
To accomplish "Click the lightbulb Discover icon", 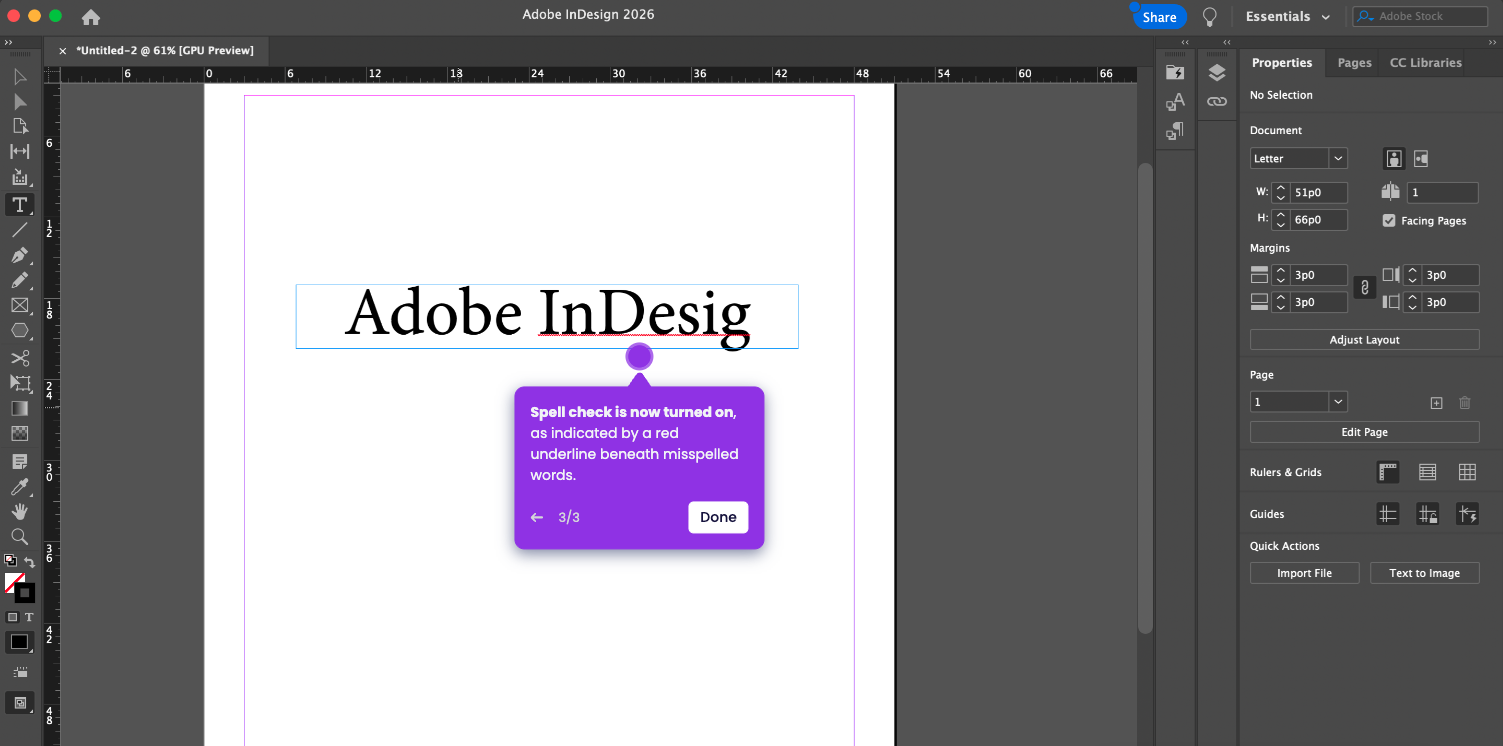I will click(x=1209, y=17).
